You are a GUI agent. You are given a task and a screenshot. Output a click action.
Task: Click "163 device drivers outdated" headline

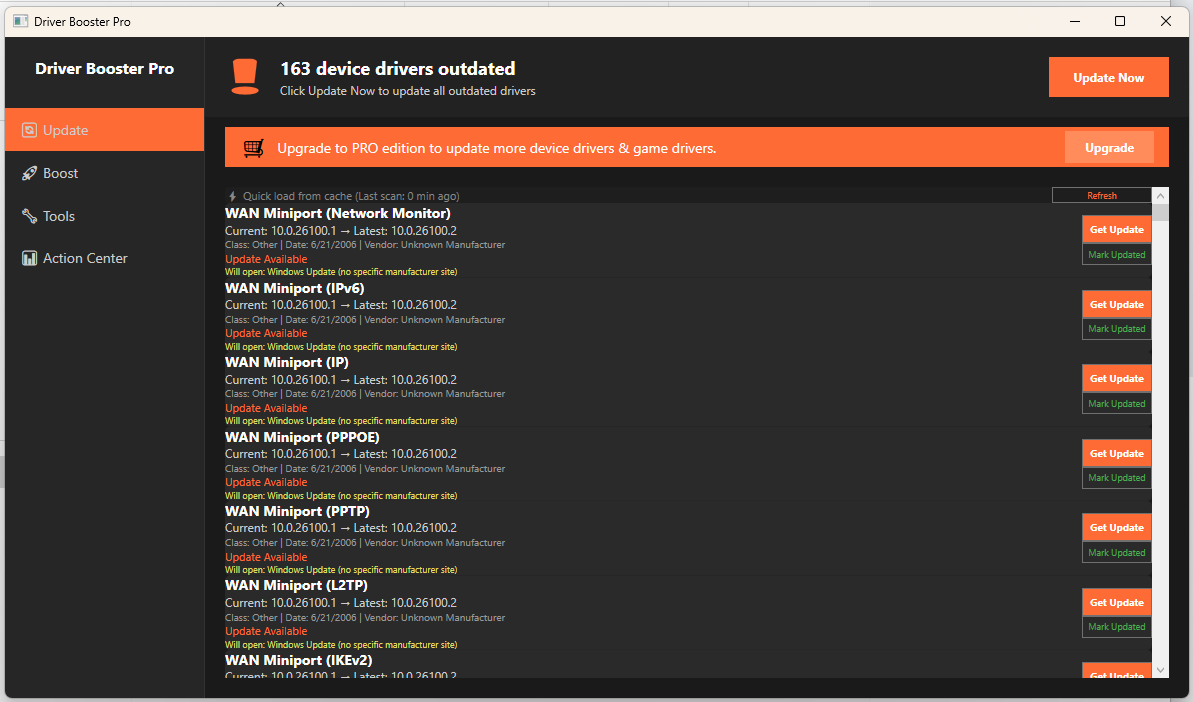click(398, 69)
